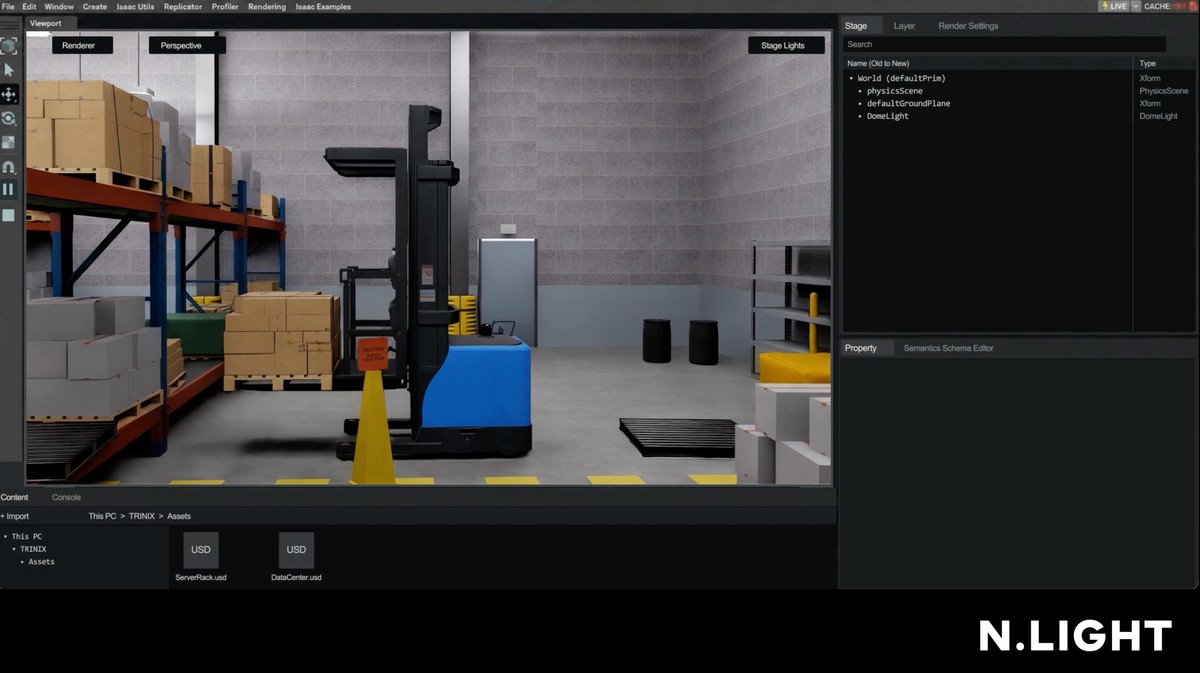Pick the arrow Select tool
1200x673 pixels.
point(9,70)
